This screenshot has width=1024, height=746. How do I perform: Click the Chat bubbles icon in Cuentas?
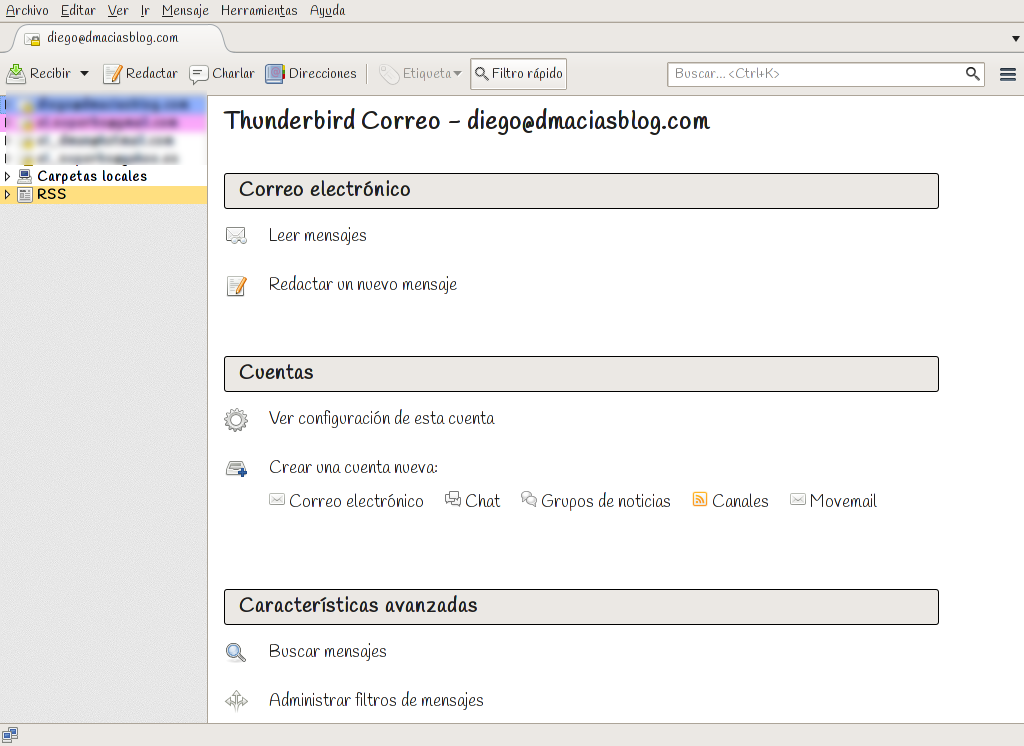(x=453, y=499)
